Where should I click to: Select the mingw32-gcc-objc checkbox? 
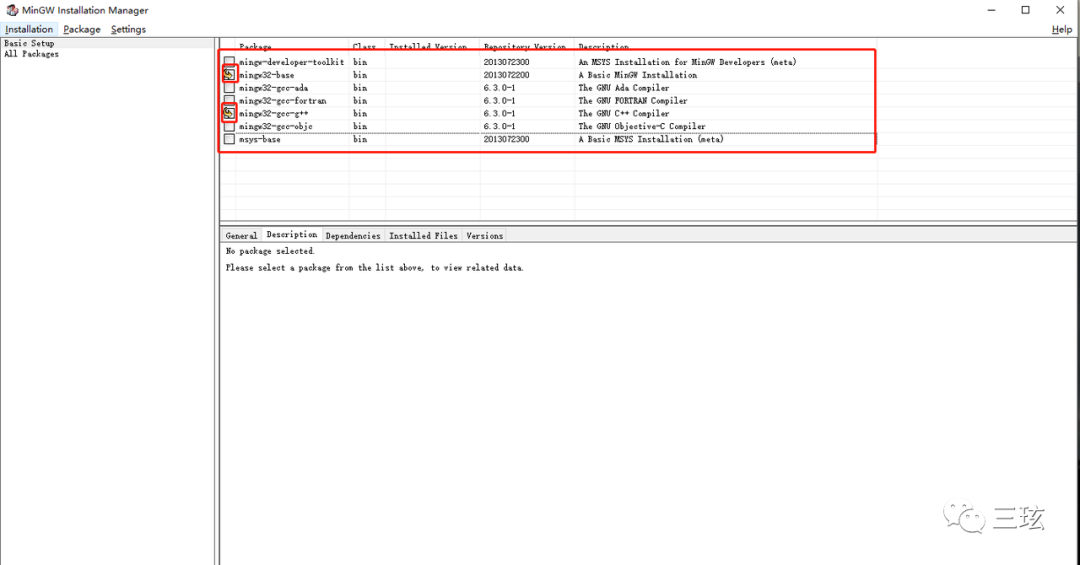point(229,127)
